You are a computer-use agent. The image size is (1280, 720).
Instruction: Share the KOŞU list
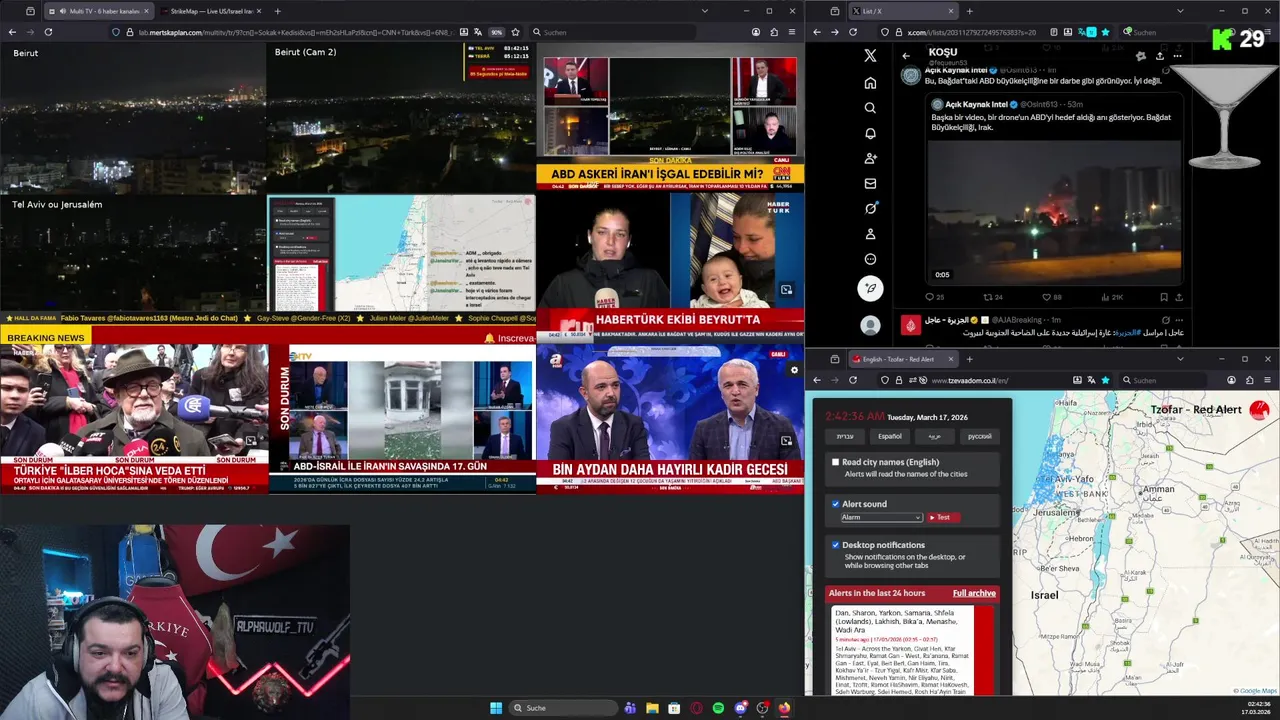pos(1159,56)
